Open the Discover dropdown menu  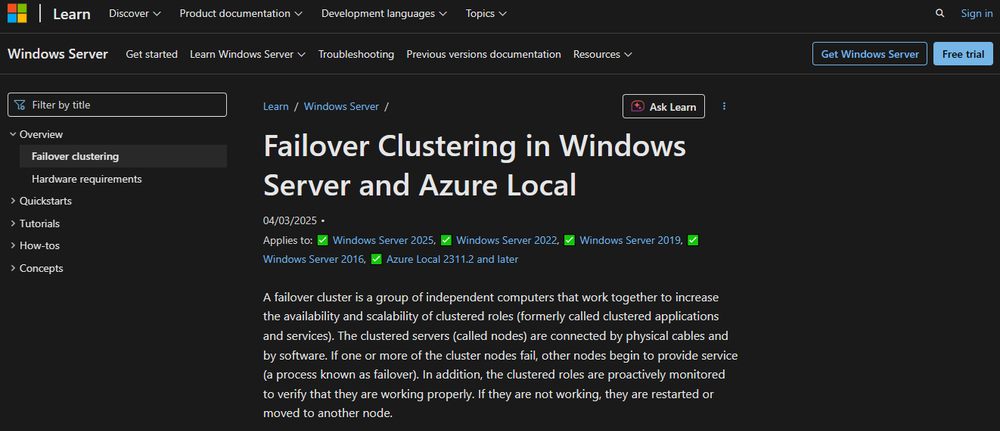click(135, 13)
